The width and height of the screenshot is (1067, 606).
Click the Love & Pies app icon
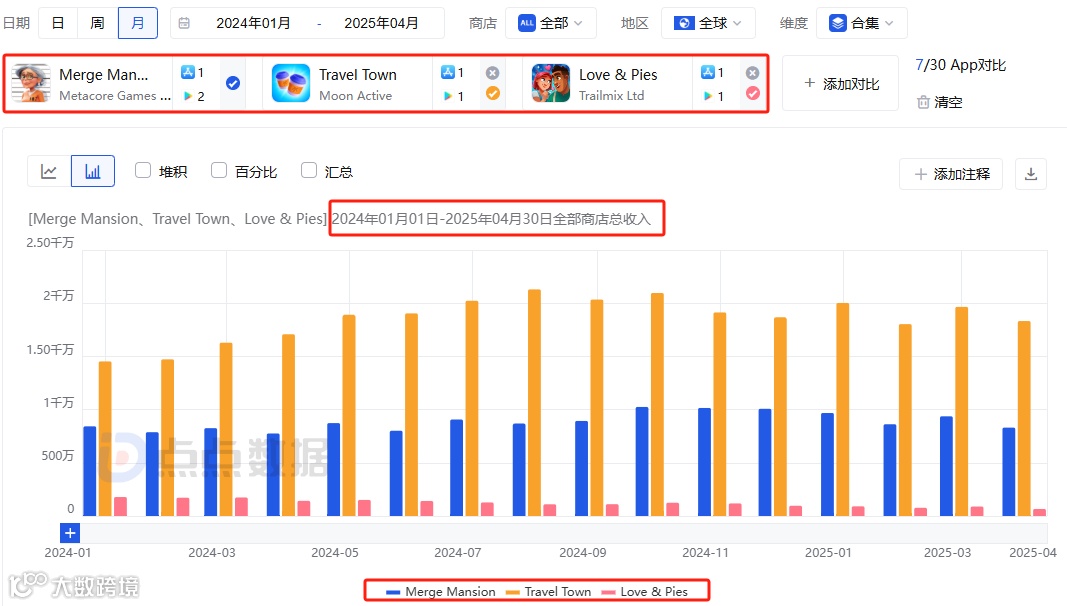point(551,83)
